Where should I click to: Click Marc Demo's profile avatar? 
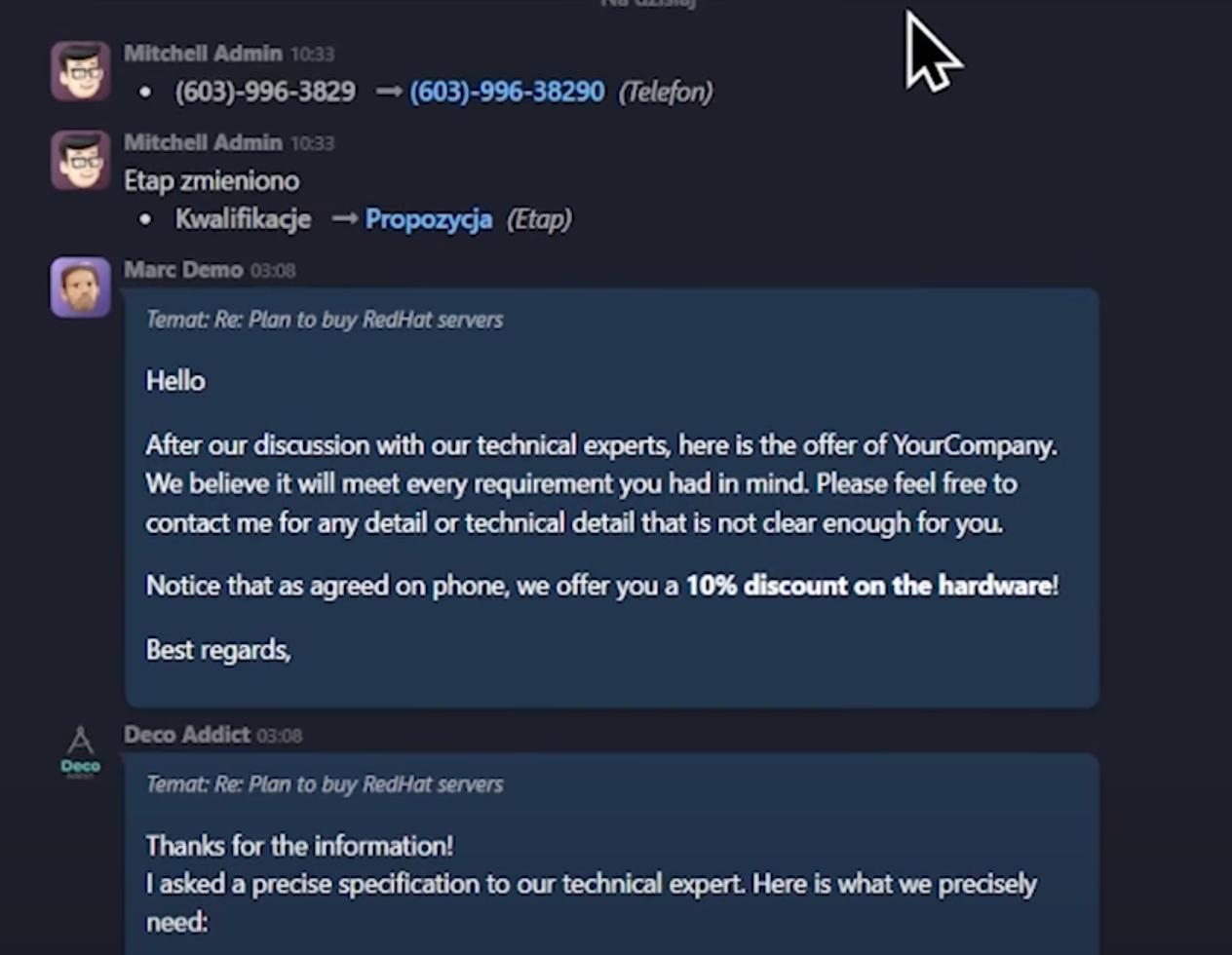pos(81,287)
